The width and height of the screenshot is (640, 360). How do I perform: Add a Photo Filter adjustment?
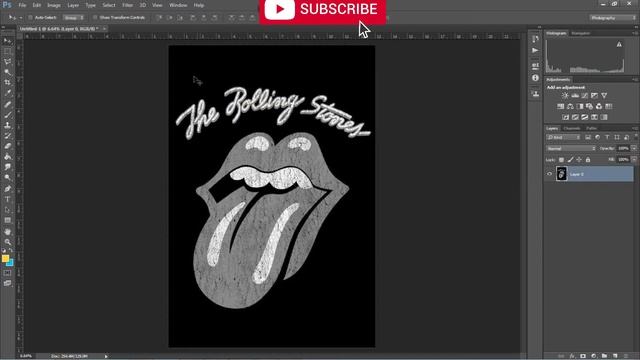coord(589,107)
